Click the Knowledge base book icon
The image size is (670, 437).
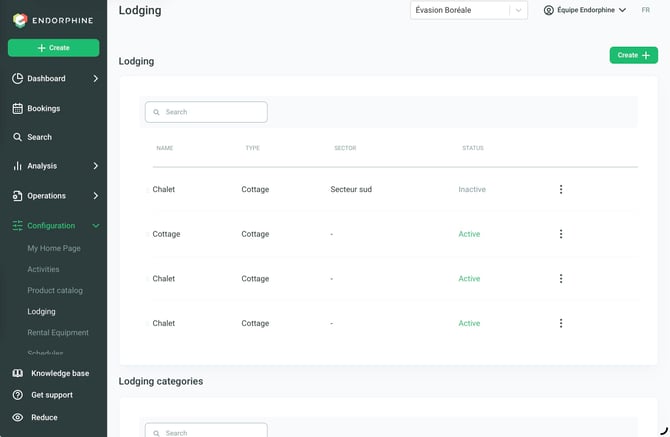pyautogui.click(x=18, y=373)
